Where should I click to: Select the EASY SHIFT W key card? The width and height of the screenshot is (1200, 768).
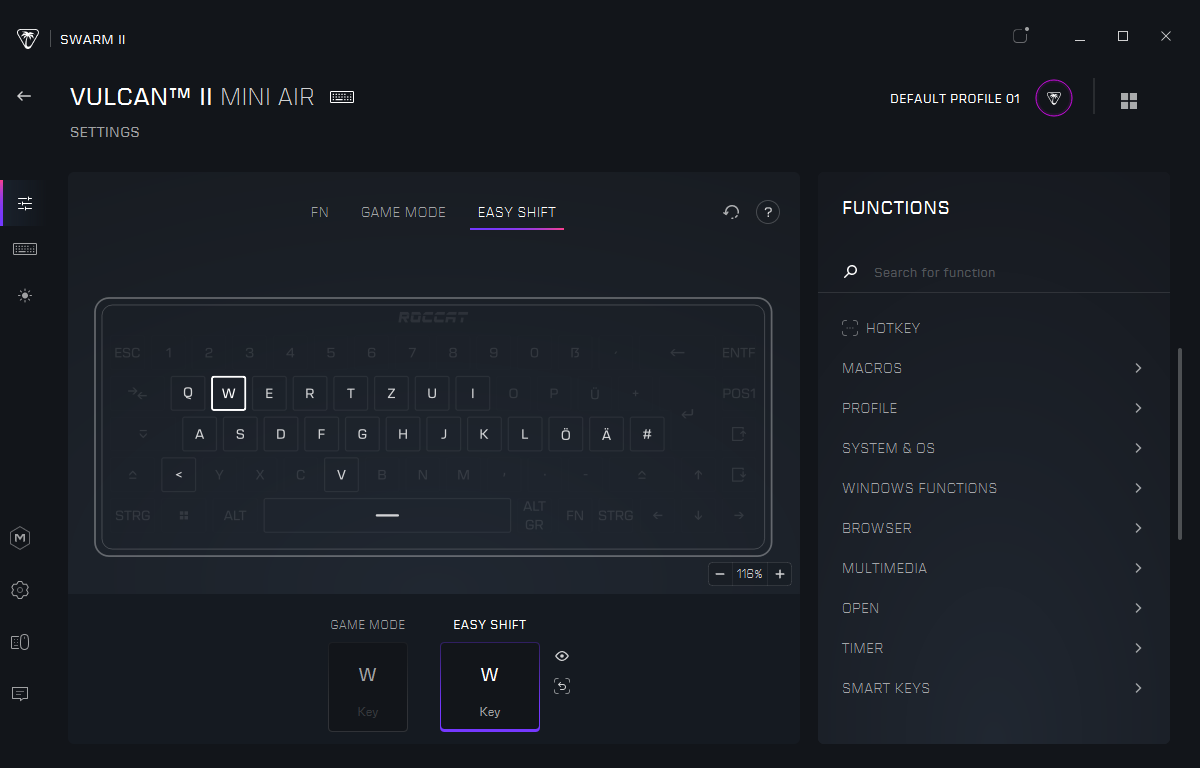pyautogui.click(x=490, y=687)
